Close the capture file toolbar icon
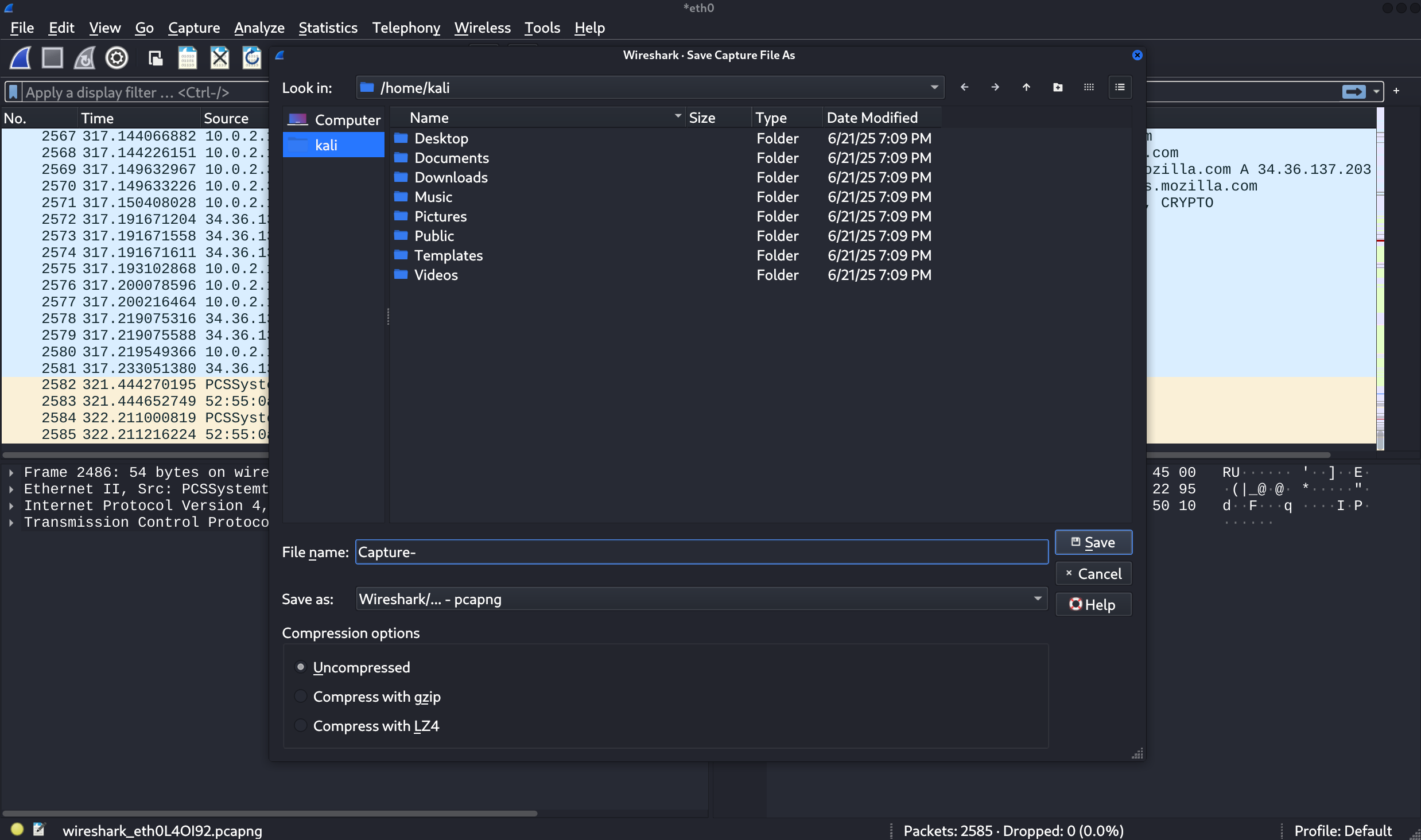This screenshot has width=1421, height=840. 219,58
